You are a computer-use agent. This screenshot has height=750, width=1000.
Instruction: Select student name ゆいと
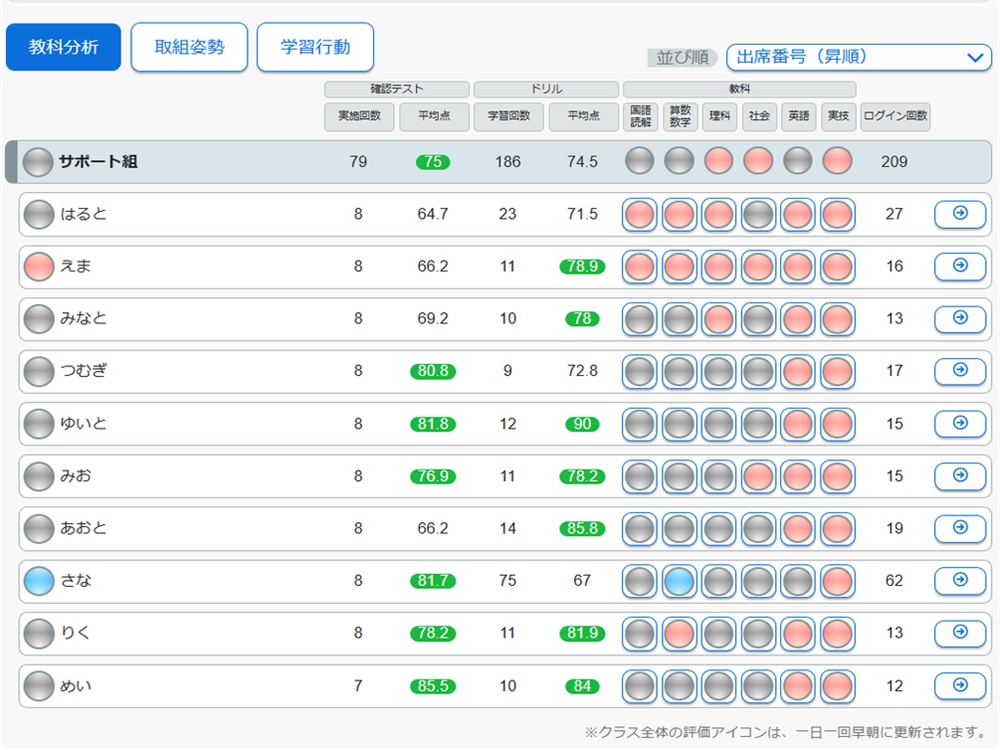pyautogui.click(x=84, y=423)
